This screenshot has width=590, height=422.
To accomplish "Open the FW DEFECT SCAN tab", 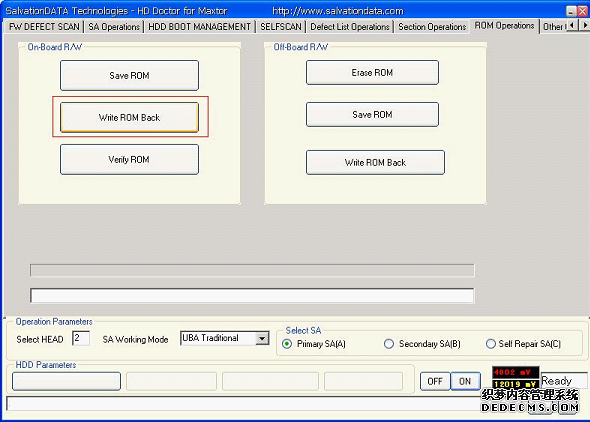I will (x=44, y=27).
